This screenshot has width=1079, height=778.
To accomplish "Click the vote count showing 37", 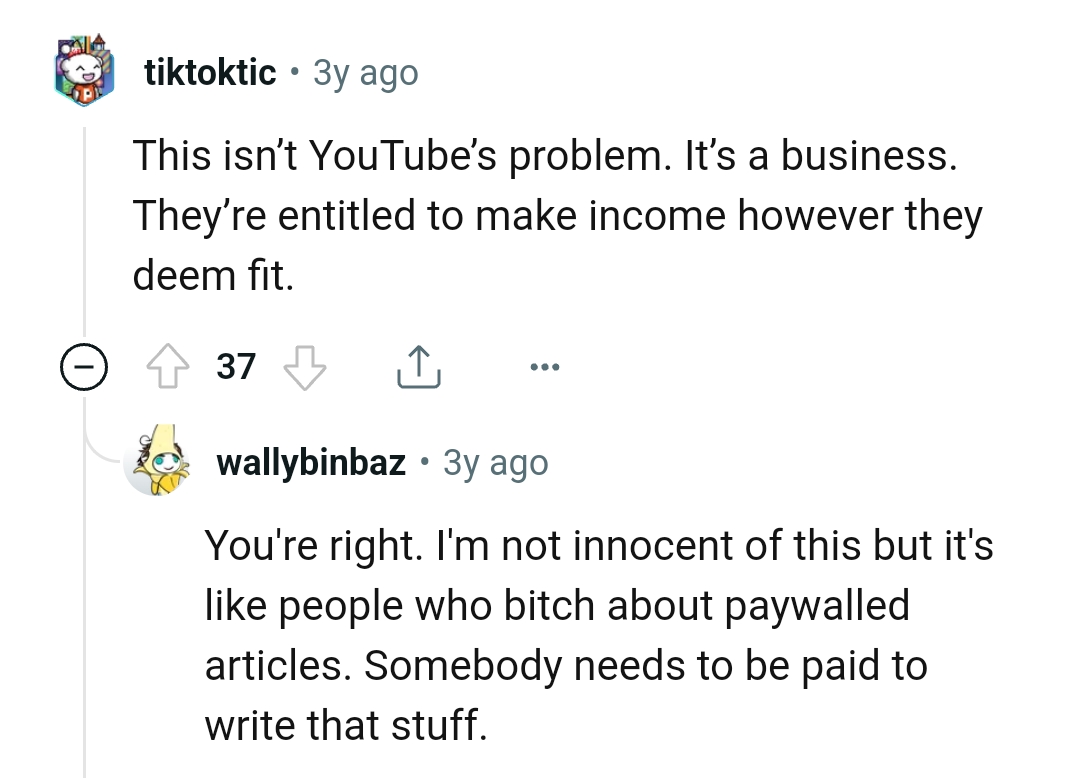I will tap(234, 367).
